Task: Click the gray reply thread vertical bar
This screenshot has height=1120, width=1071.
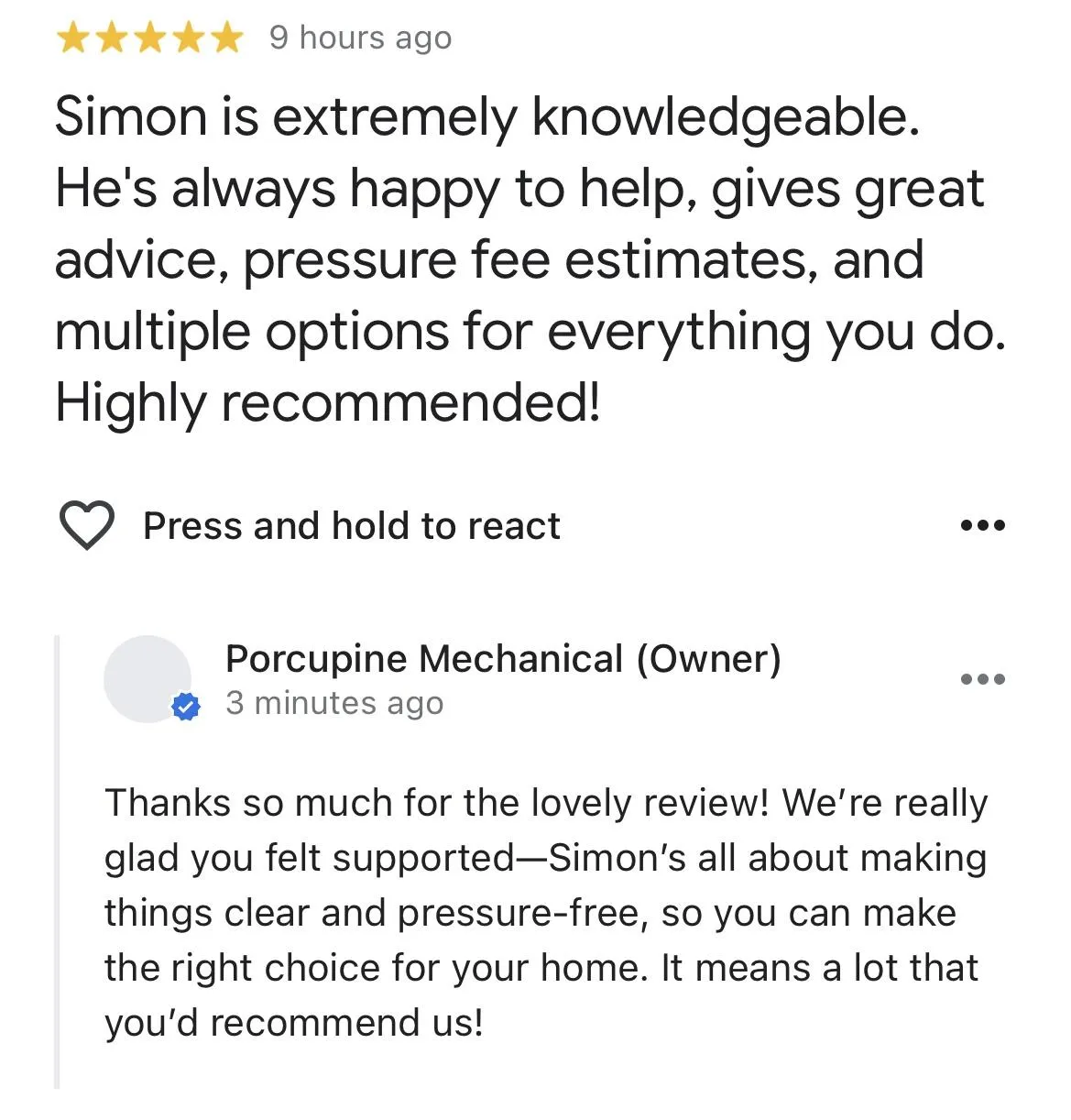Action: (57, 862)
